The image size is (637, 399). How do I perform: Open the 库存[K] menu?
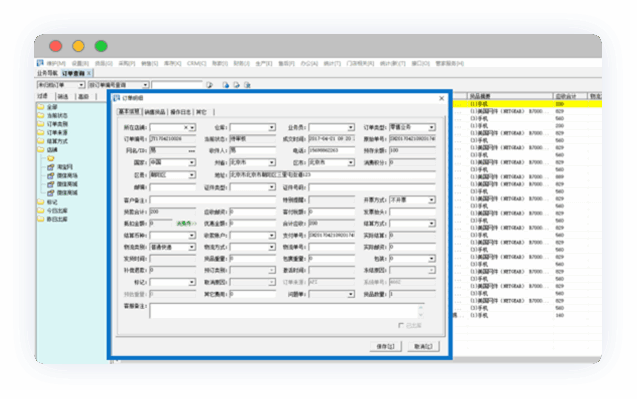point(173,63)
